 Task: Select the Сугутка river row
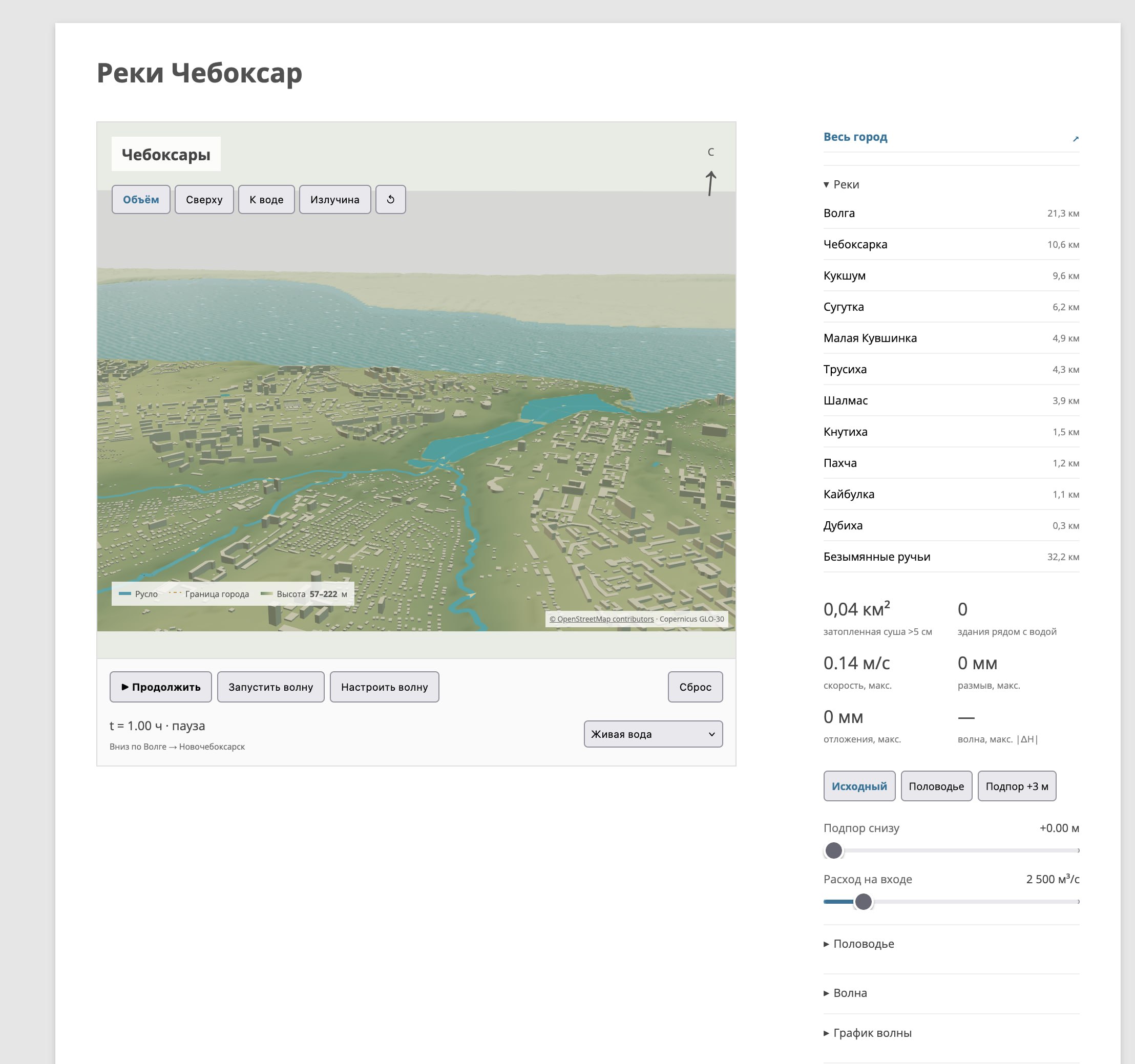(951, 307)
